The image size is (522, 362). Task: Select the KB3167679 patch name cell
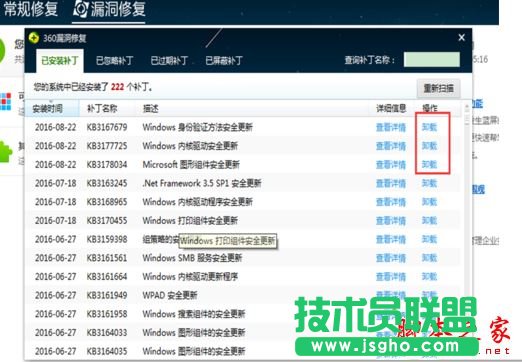tap(107, 127)
